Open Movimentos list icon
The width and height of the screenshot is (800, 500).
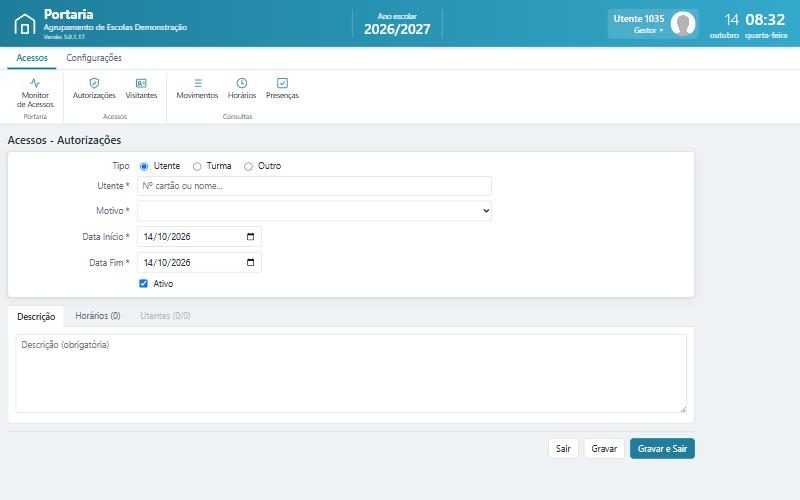[x=198, y=83]
